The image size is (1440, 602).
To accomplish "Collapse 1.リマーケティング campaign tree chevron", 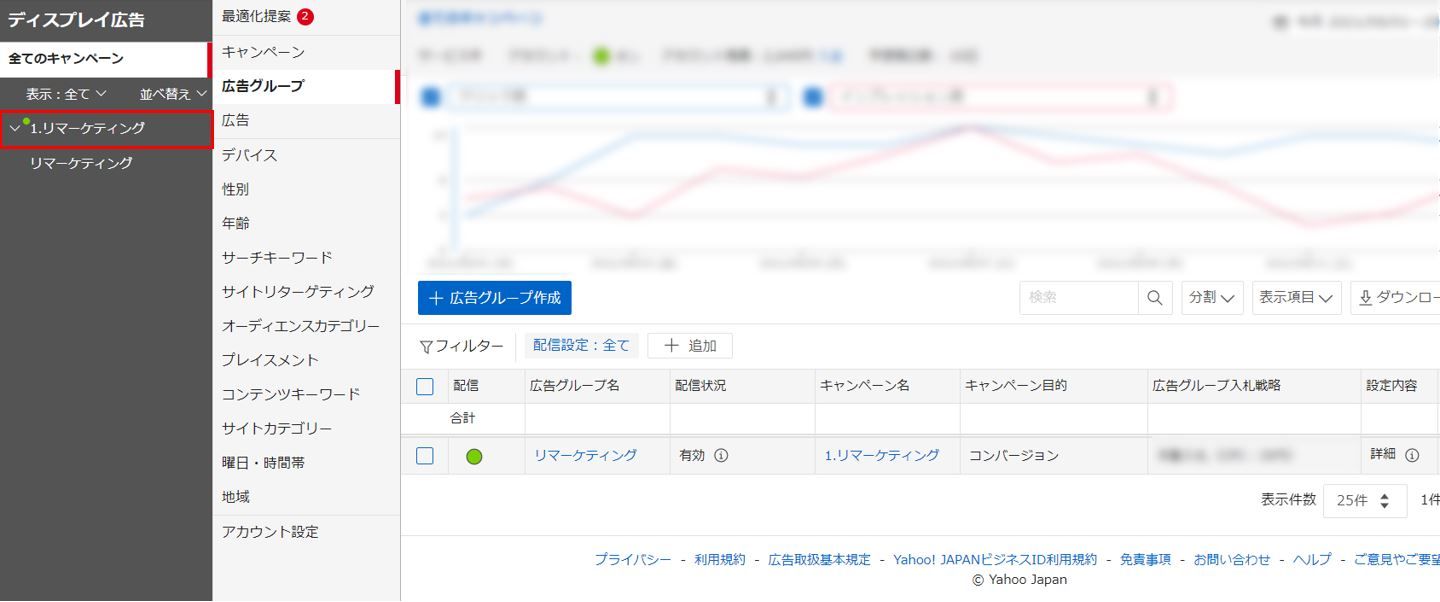I will (14, 128).
